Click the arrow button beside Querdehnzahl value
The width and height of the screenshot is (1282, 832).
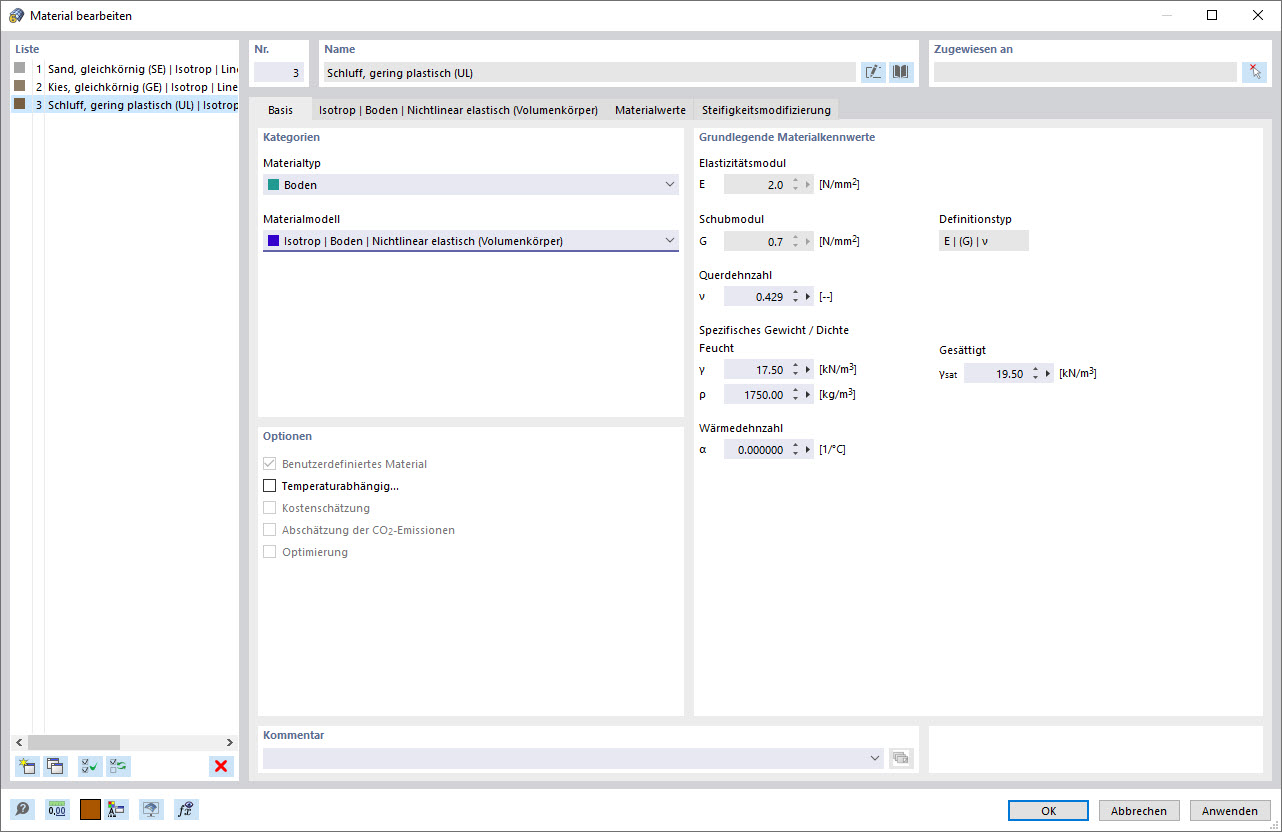click(808, 296)
